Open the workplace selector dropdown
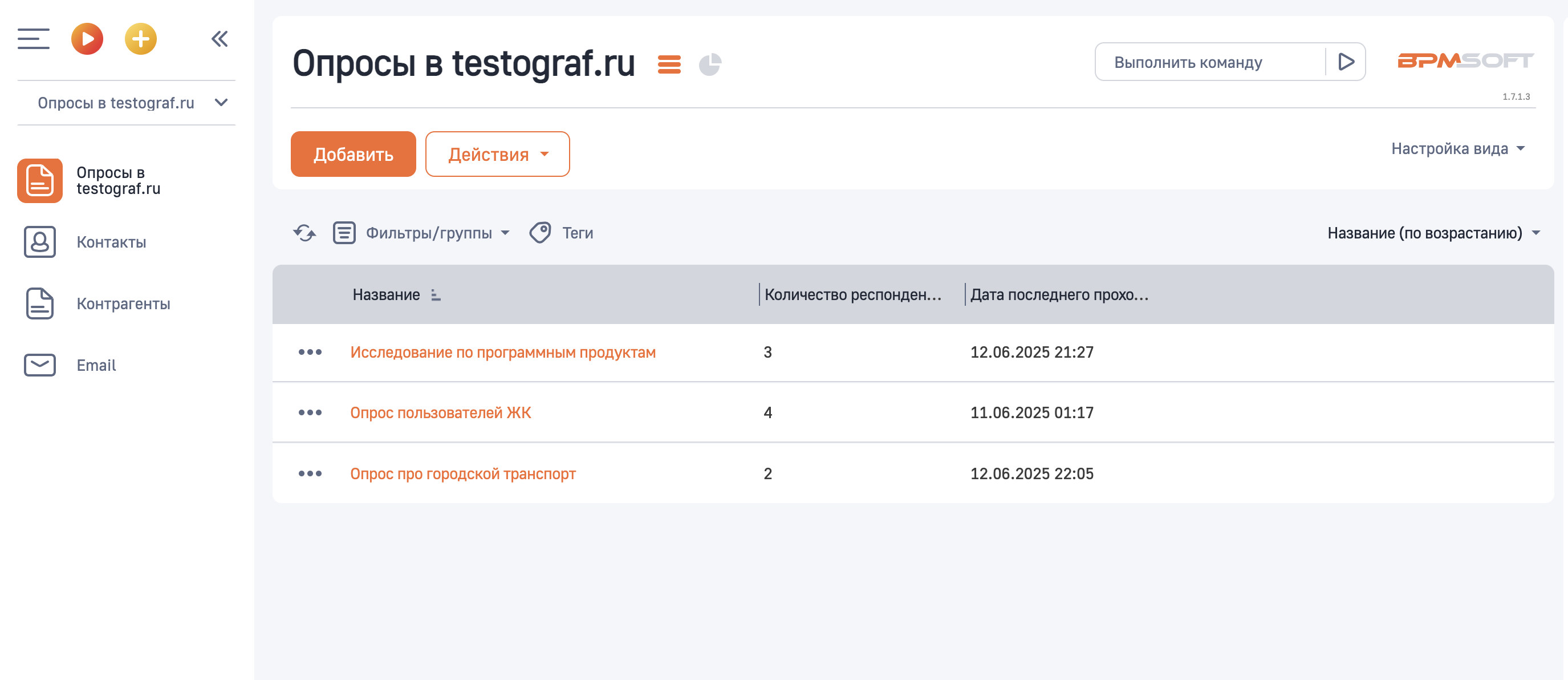Image resolution: width=1568 pixels, height=680 pixels. tap(127, 103)
